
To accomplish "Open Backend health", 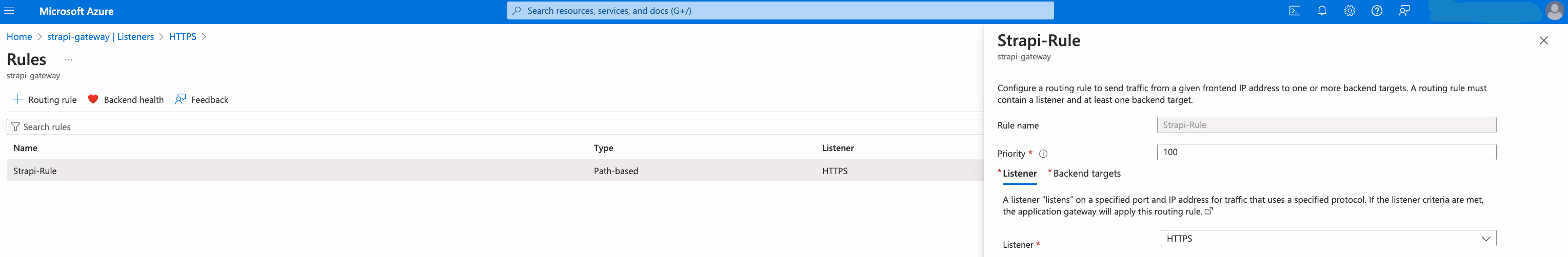I will coord(126,100).
